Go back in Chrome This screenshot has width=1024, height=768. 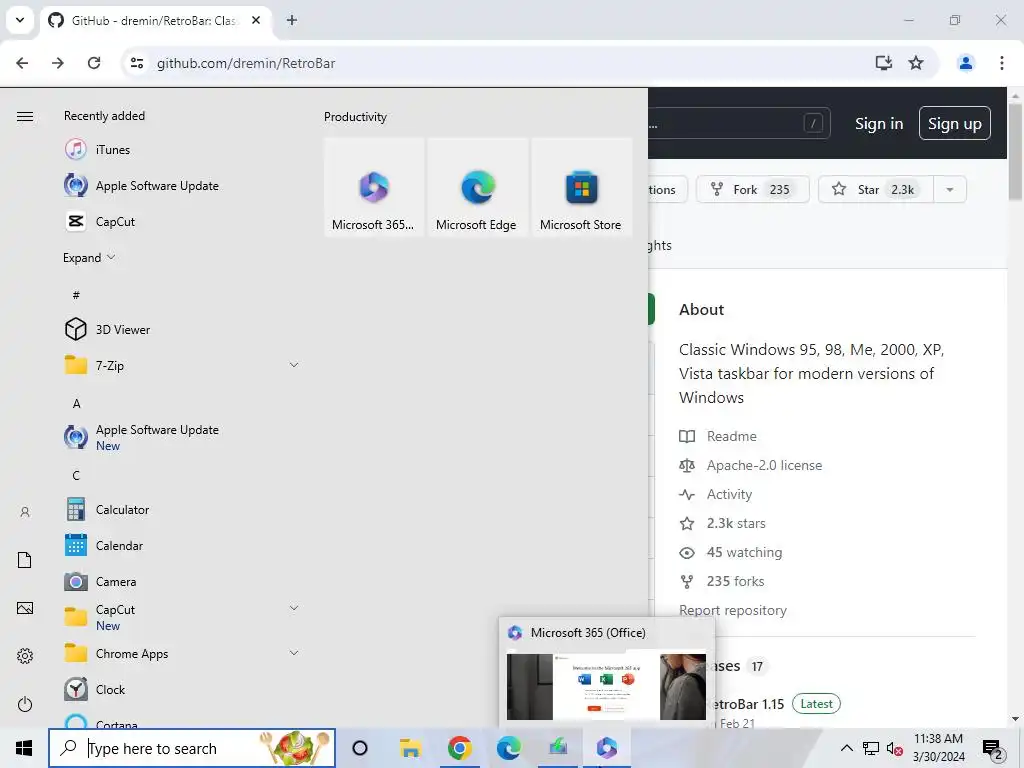pos(22,63)
